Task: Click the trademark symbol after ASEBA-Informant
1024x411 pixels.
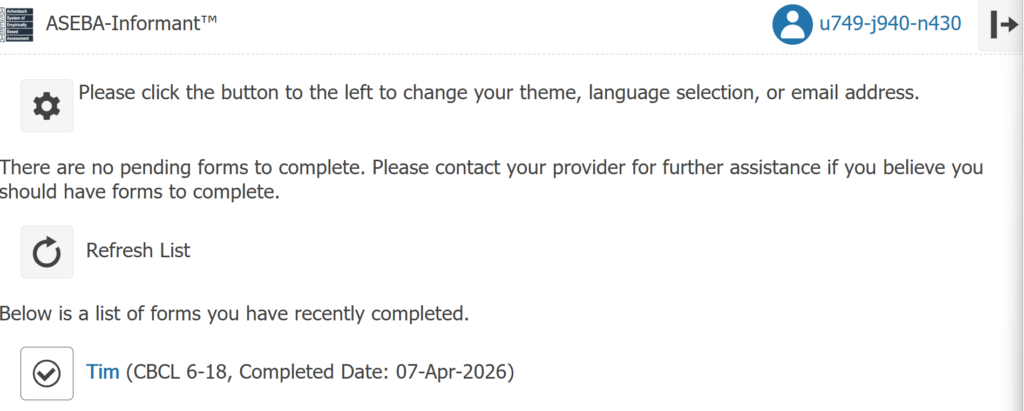Action: tap(209, 20)
